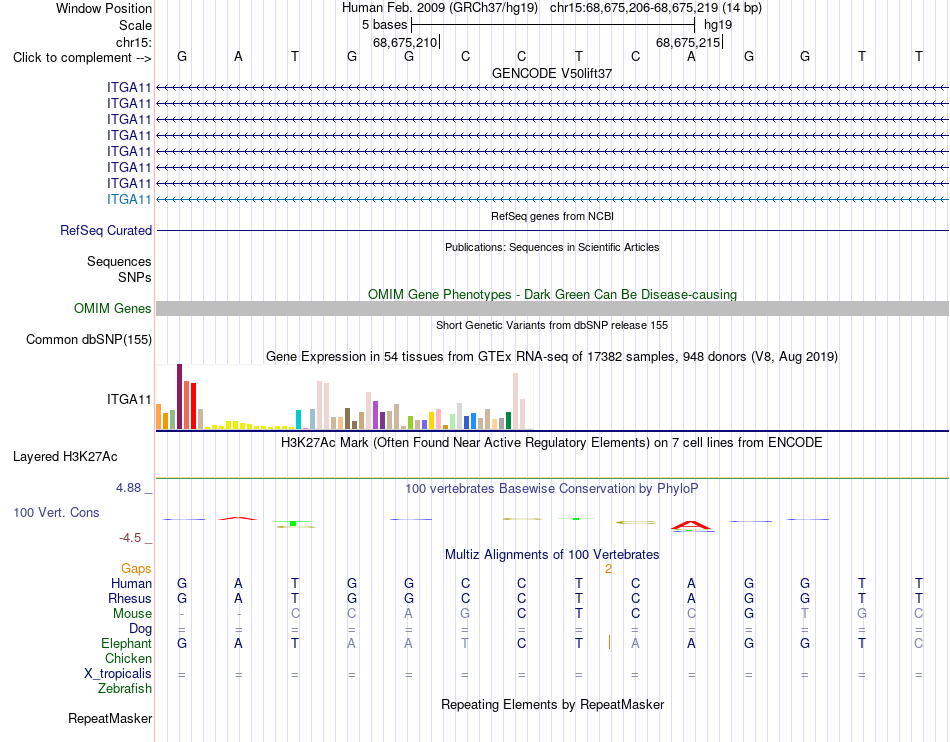
Task: Click the cyan bar in GTEx chart
Action: click(x=298, y=420)
